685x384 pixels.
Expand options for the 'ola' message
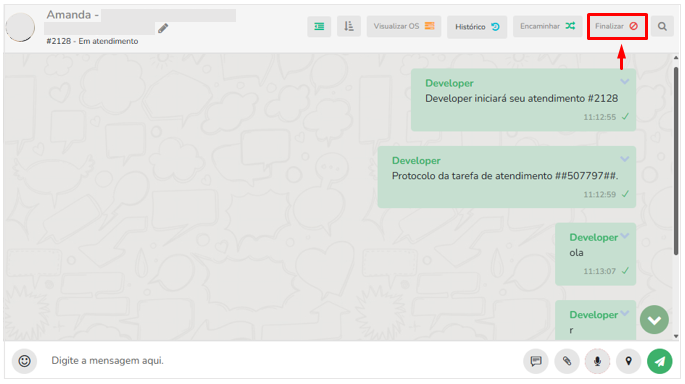pos(625,236)
